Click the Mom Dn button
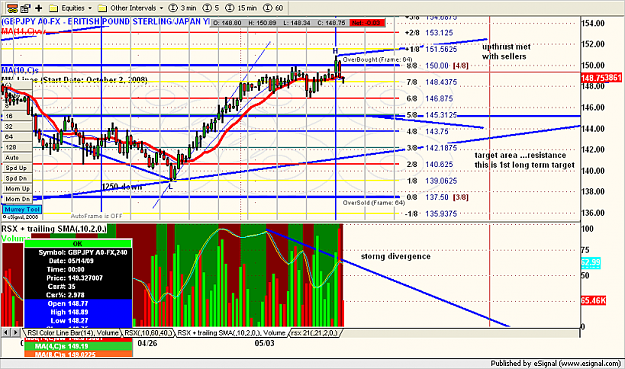Viewport: 625px width, 369px height. [16, 199]
